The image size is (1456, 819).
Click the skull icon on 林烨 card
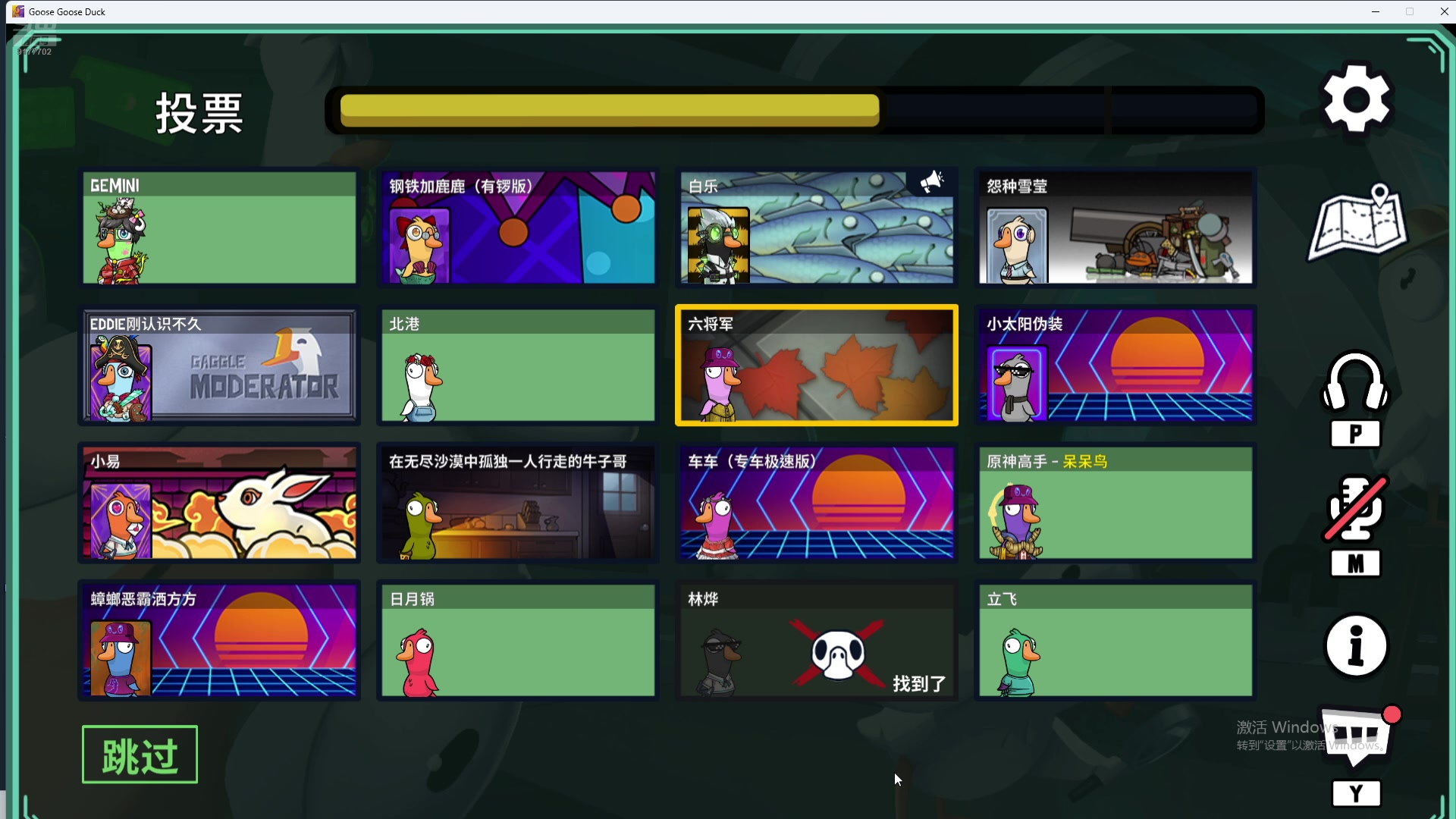(838, 654)
